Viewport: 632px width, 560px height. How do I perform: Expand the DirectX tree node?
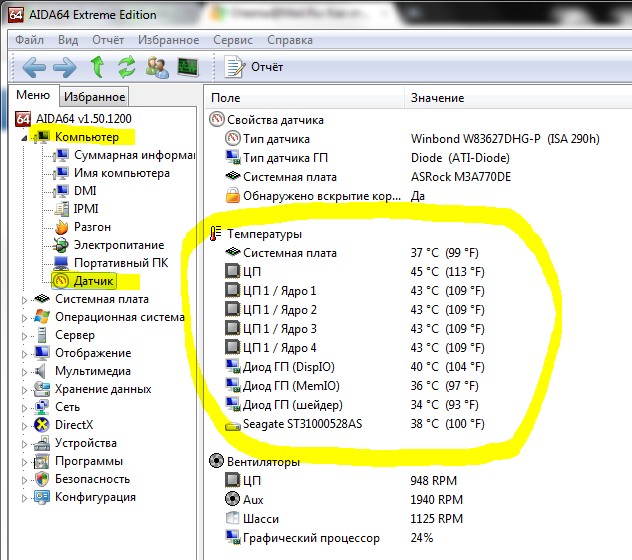(x=24, y=425)
